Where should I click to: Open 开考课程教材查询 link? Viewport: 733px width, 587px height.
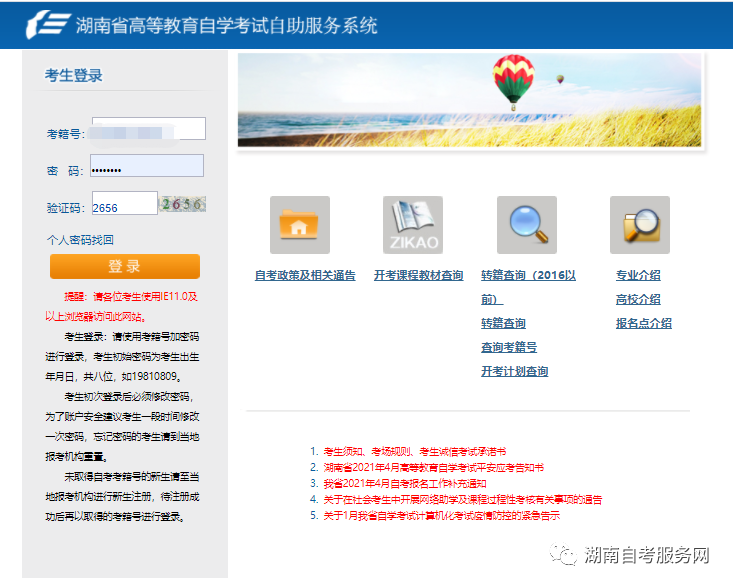click(418, 276)
